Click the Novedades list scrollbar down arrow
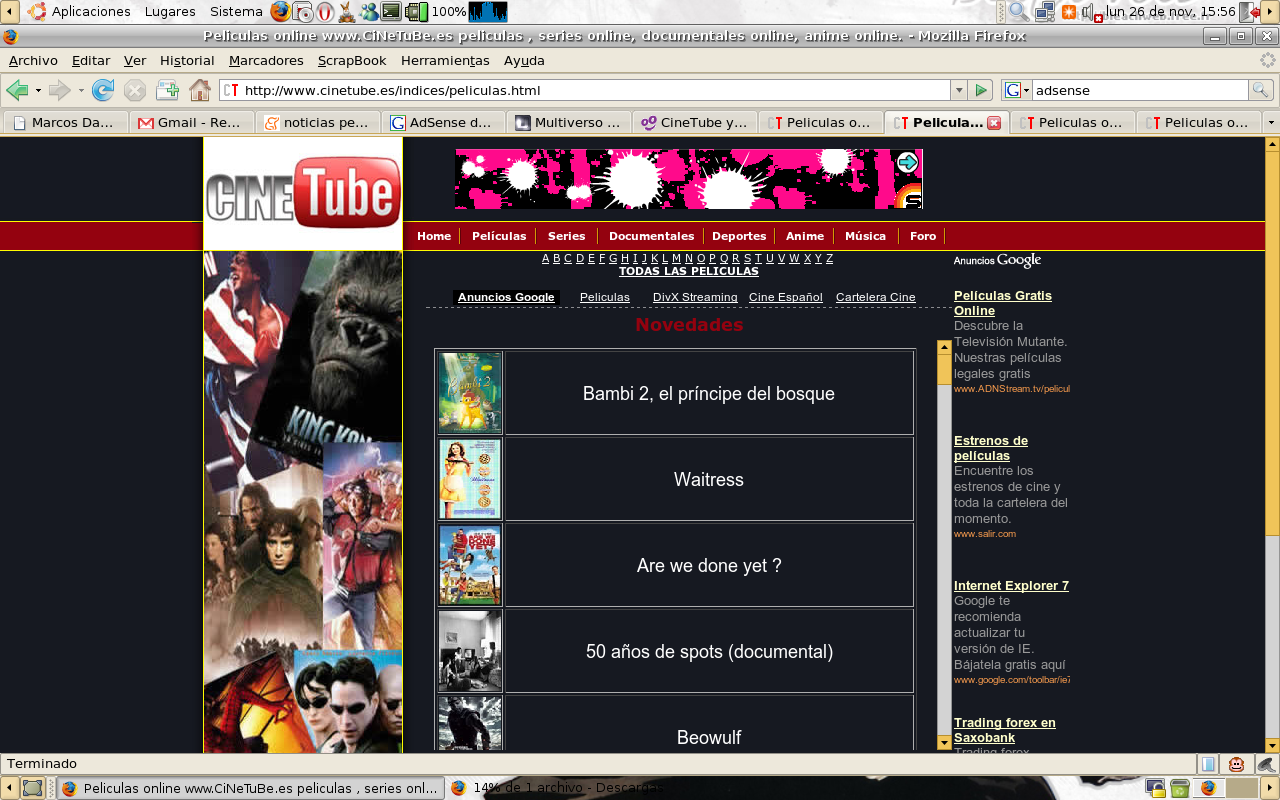1280x800 pixels. pos(944,743)
